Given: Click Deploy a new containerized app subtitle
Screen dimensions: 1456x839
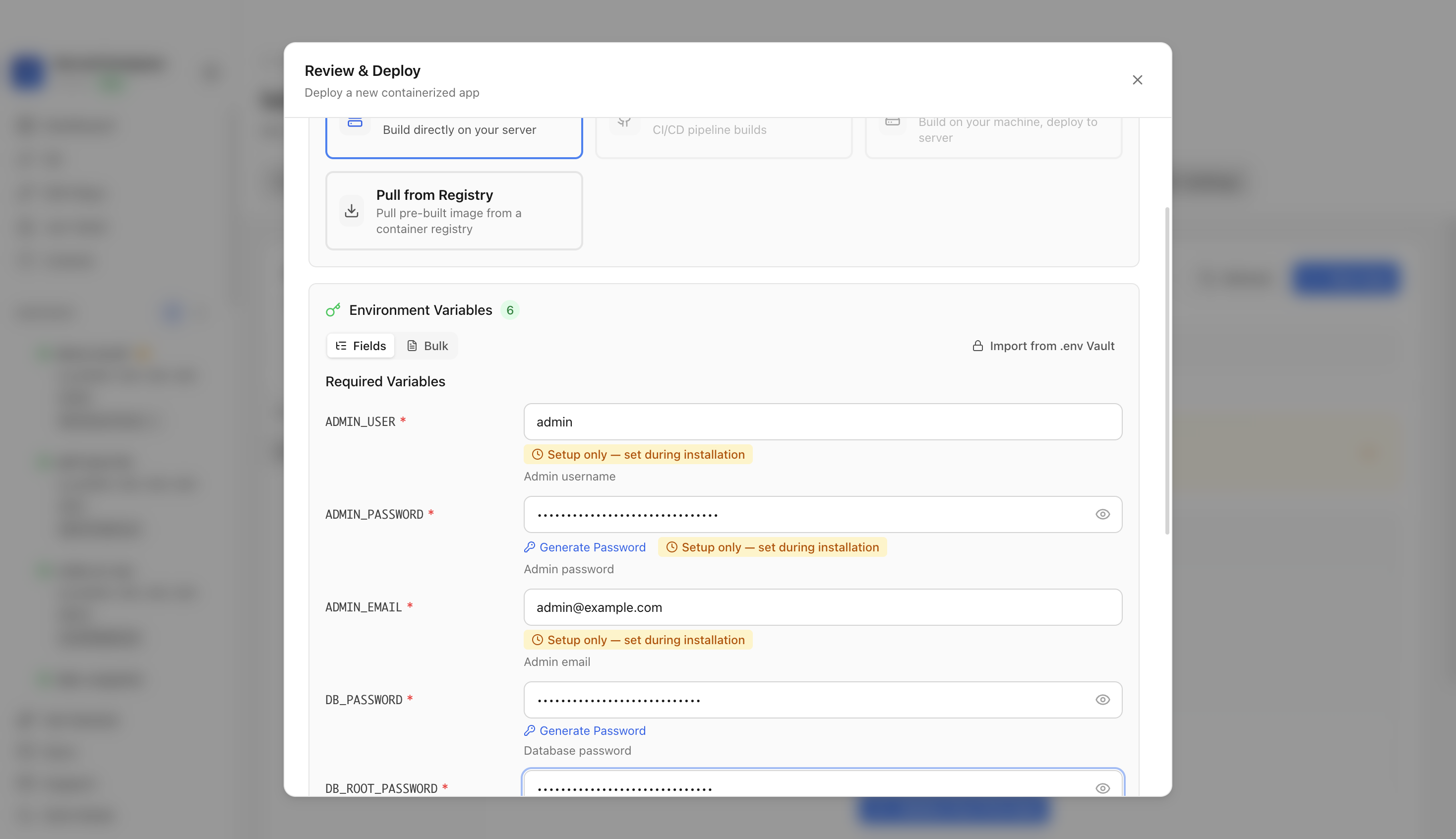Looking at the screenshot, I should click(392, 93).
